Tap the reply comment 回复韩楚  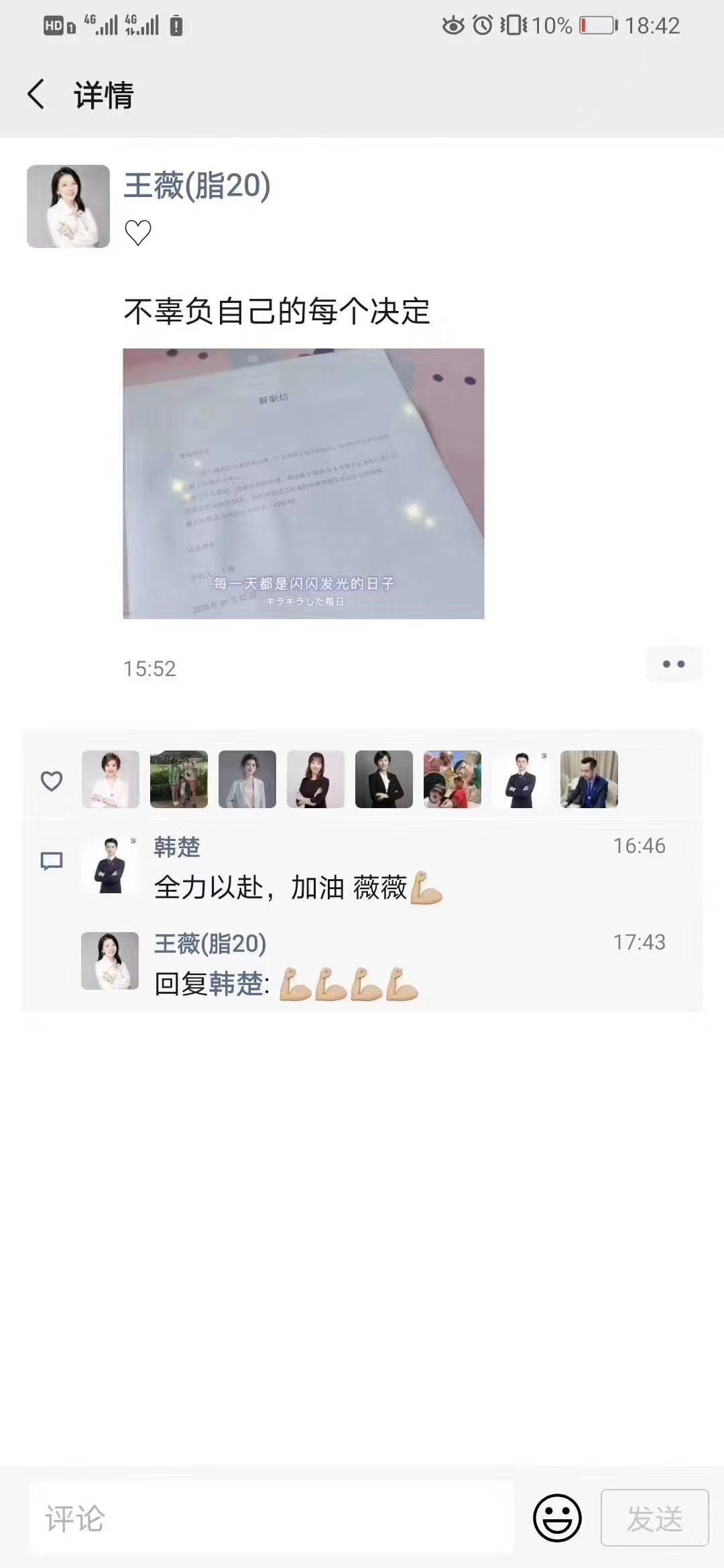click(x=286, y=984)
